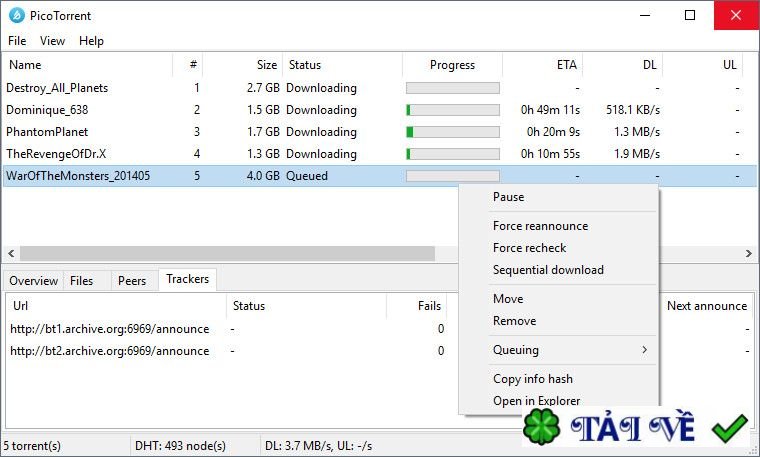The width and height of the screenshot is (760, 457).
Task: Open the File menu
Action: coord(17,41)
